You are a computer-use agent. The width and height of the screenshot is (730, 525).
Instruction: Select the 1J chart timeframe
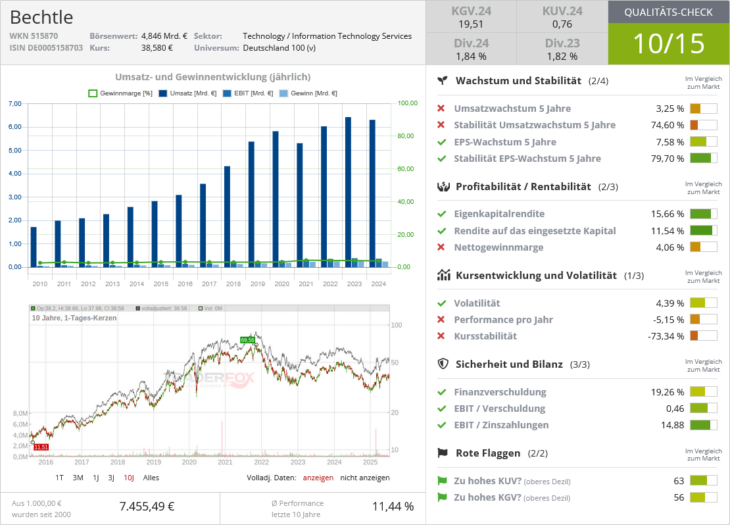coord(96,478)
